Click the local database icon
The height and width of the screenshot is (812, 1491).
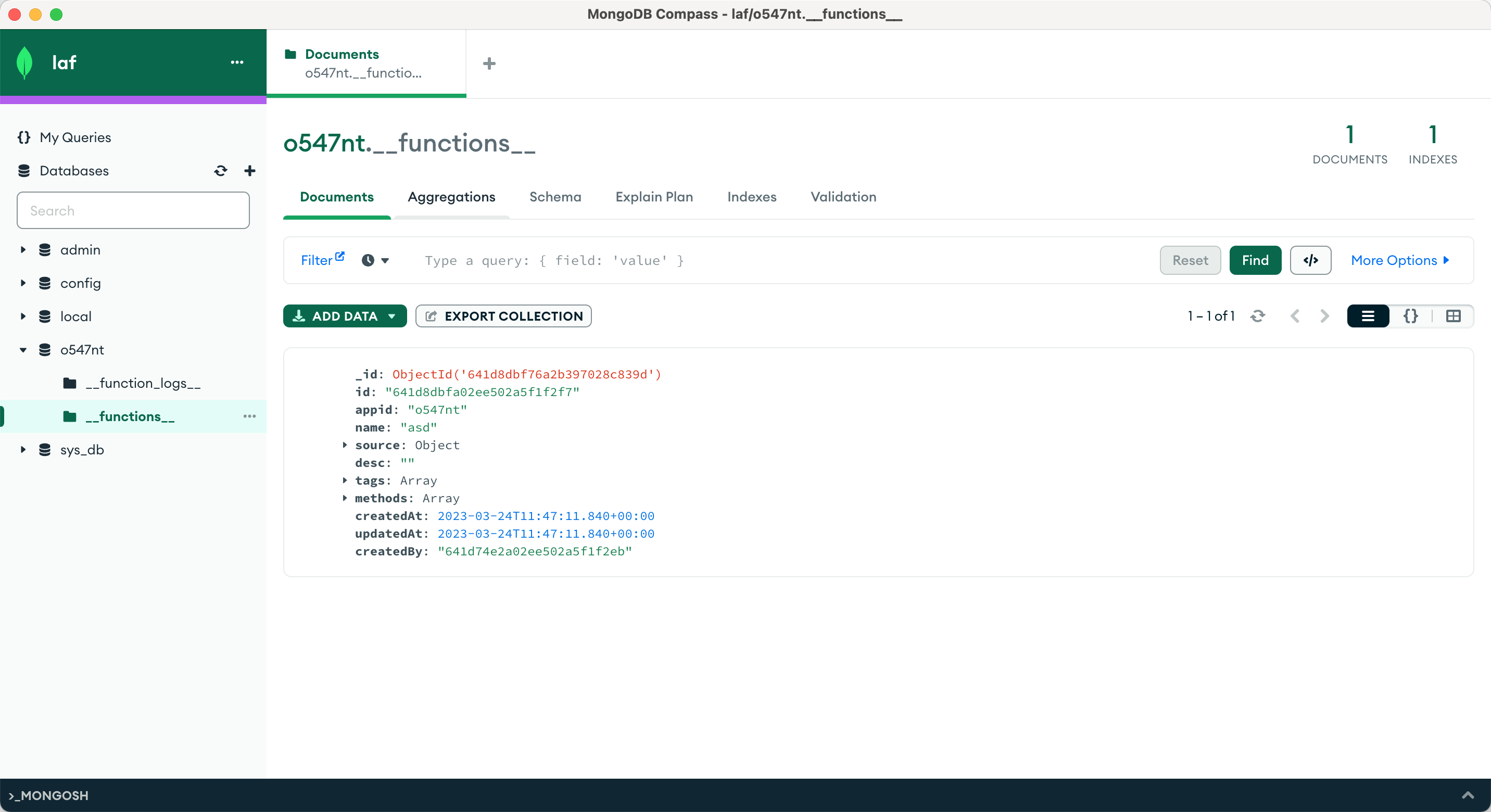(45, 316)
